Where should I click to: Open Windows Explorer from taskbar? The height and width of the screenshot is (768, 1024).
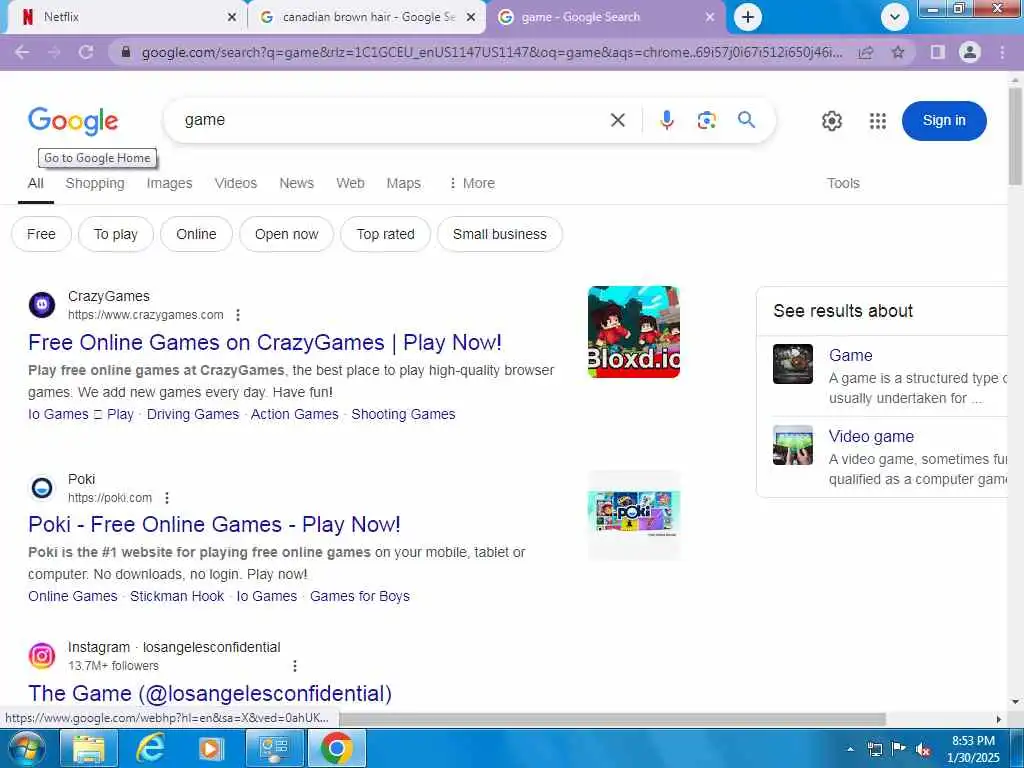click(x=89, y=748)
